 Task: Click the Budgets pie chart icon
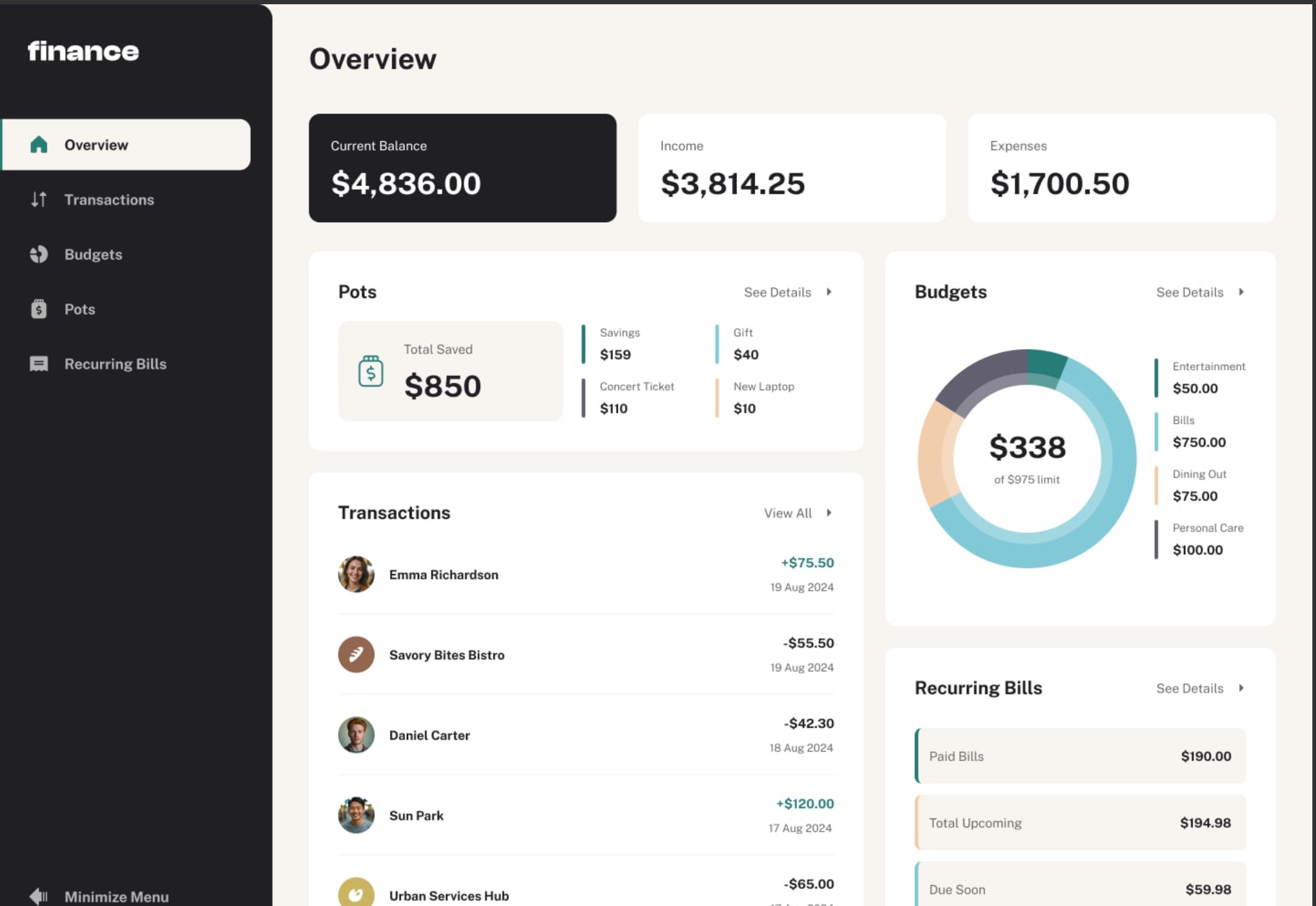39,254
